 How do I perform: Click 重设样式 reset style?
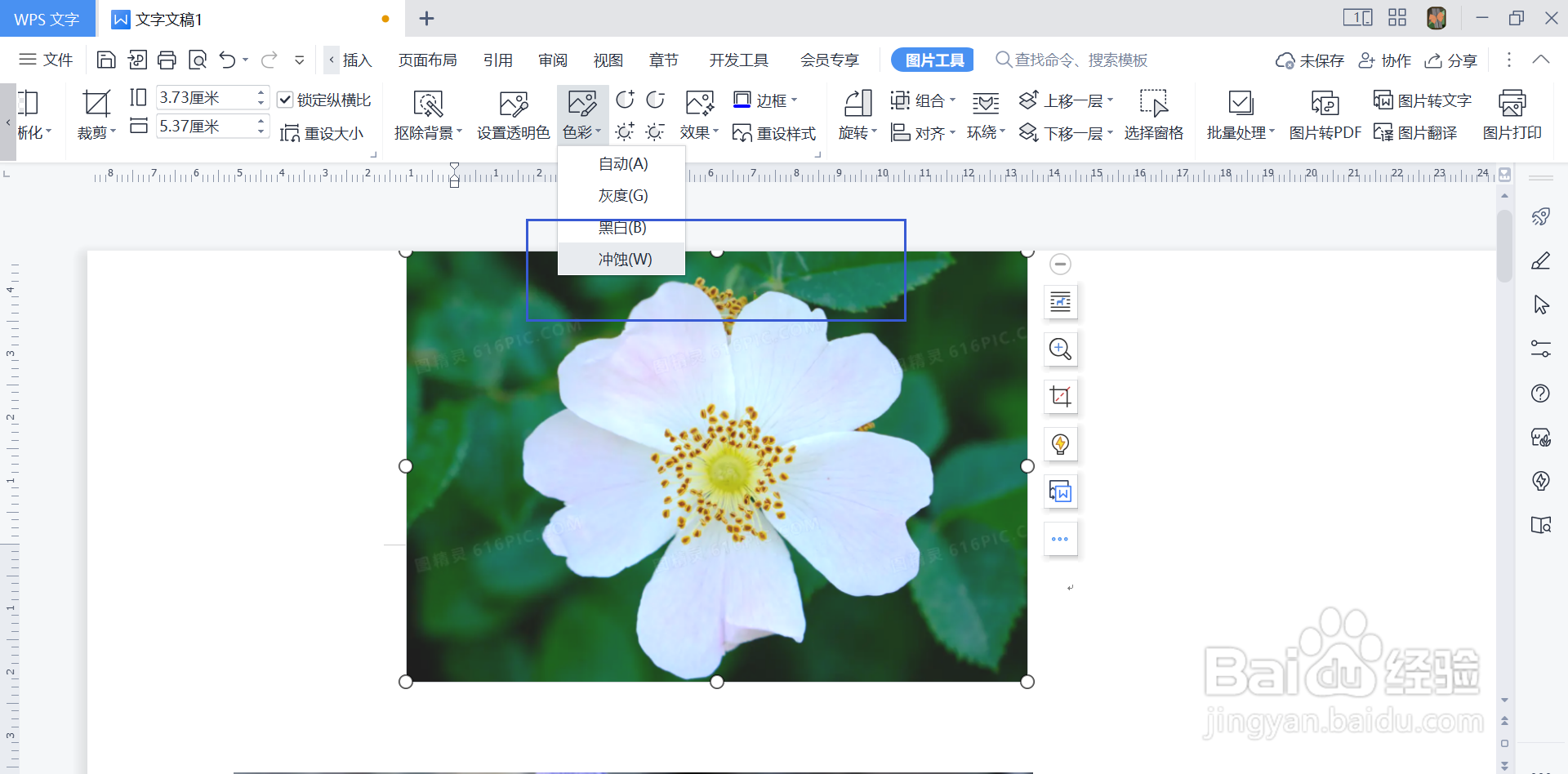coord(774,133)
